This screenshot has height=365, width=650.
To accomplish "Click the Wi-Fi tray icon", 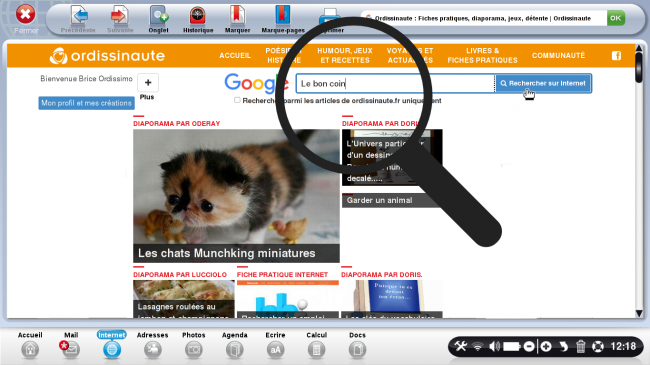I will [x=478, y=346].
